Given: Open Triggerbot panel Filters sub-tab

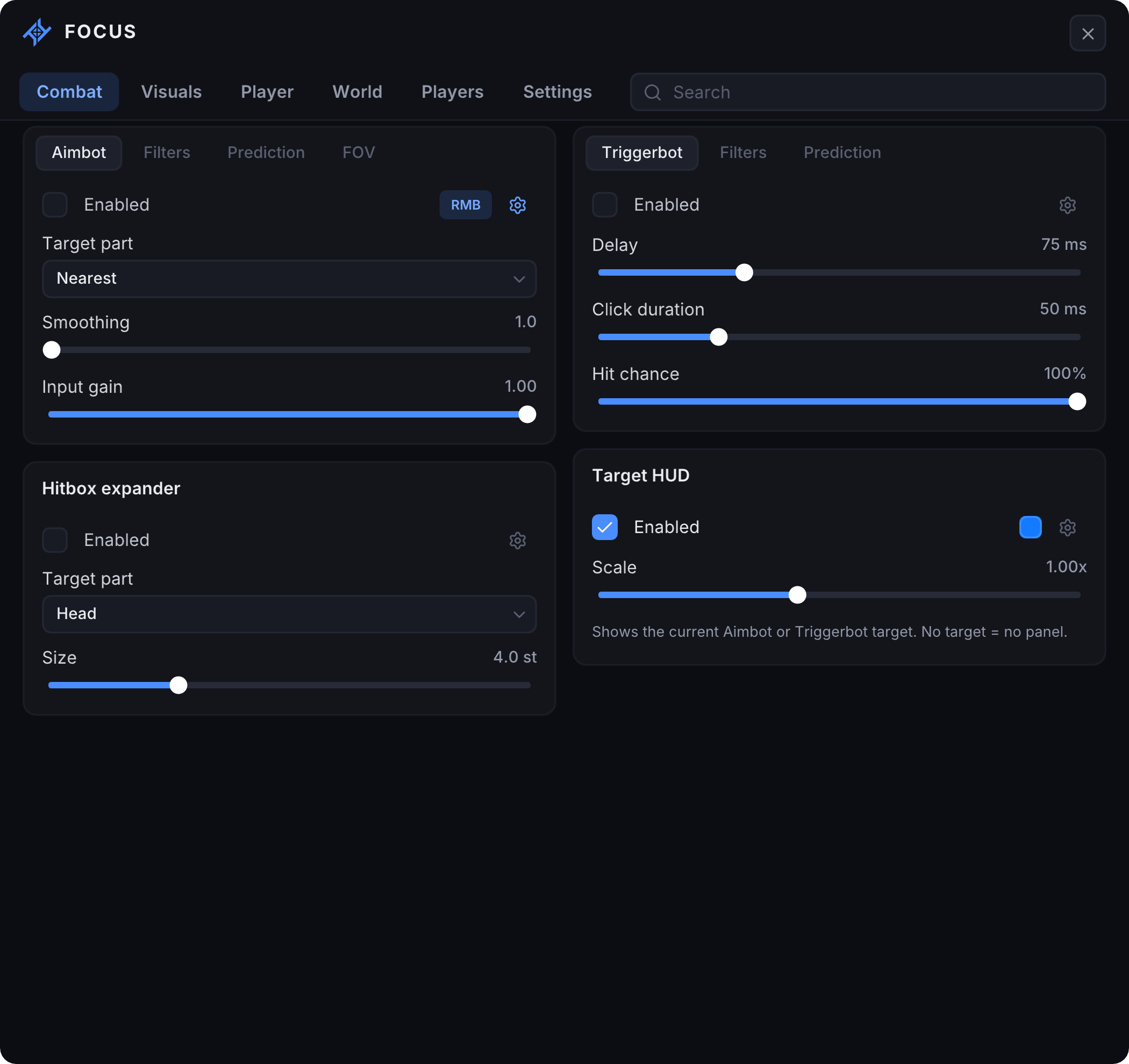Looking at the screenshot, I should click(x=743, y=153).
